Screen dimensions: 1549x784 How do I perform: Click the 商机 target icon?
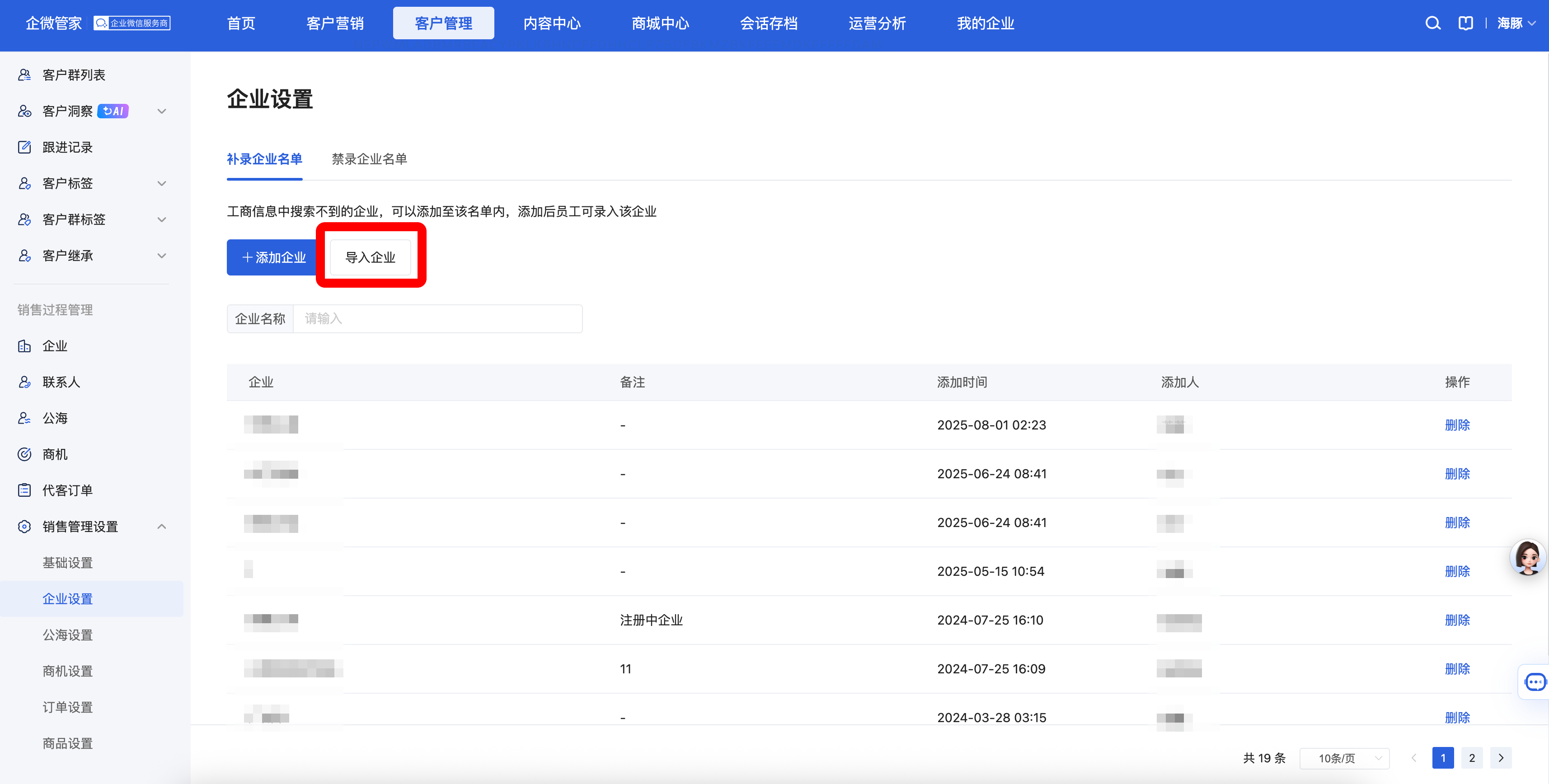(x=24, y=454)
